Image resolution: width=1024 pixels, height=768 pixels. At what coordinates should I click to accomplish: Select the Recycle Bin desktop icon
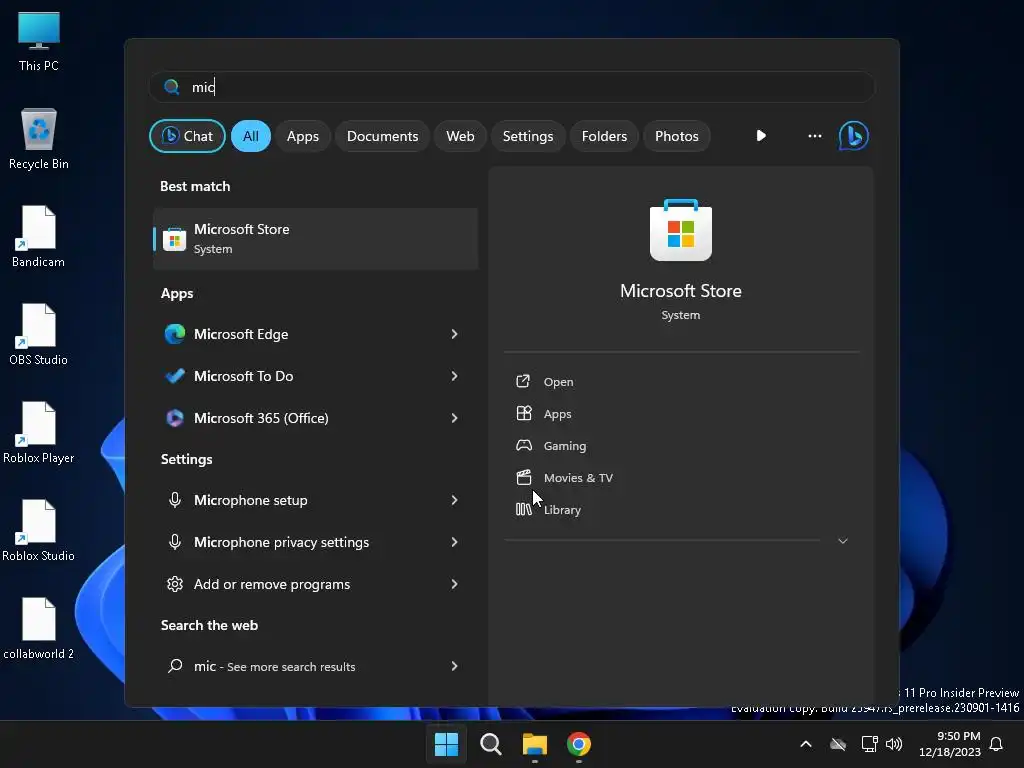coord(39,138)
